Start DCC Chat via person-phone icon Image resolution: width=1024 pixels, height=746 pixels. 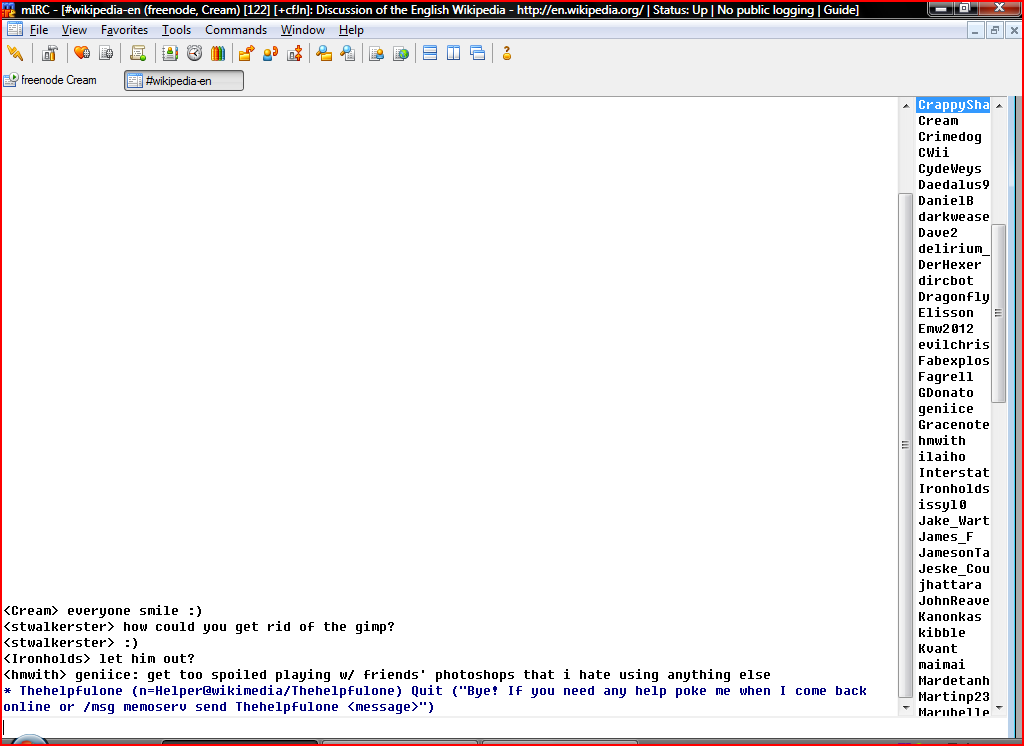[x=270, y=54]
